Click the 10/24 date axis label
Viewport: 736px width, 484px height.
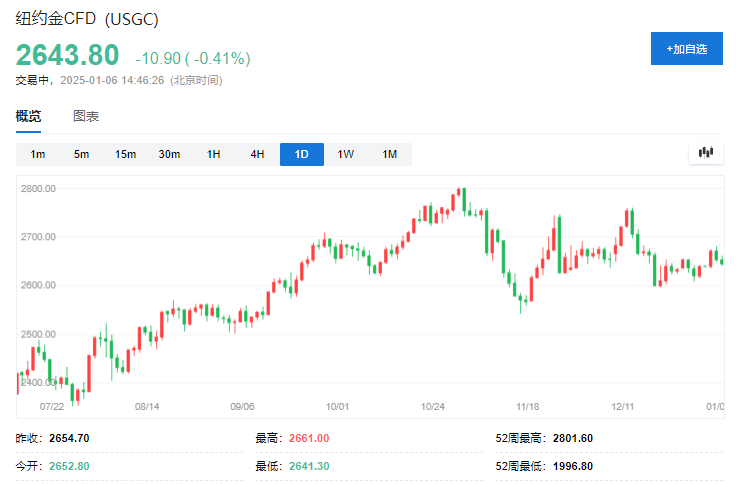tap(433, 407)
